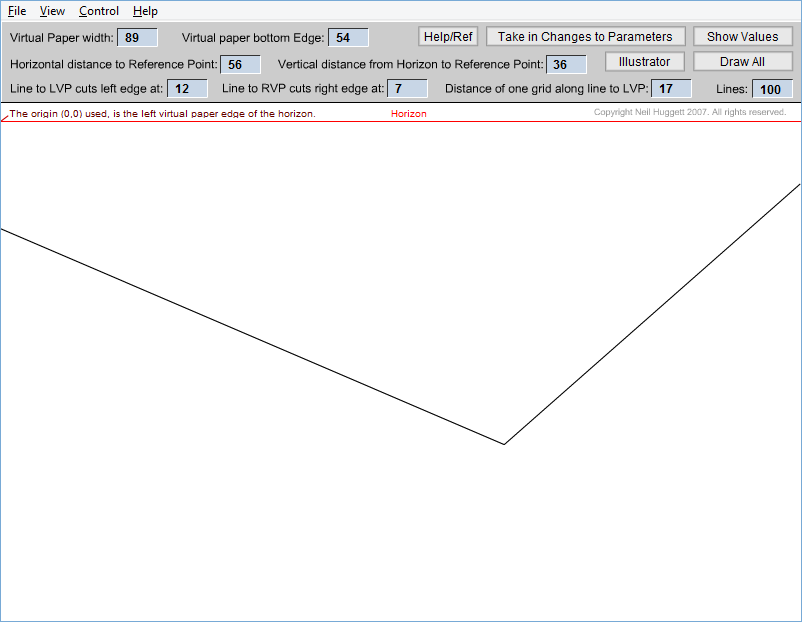Click the Lines: label
Image resolution: width=802 pixels, height=622 pixels.
pyautogui.click(x=732, y=89)
